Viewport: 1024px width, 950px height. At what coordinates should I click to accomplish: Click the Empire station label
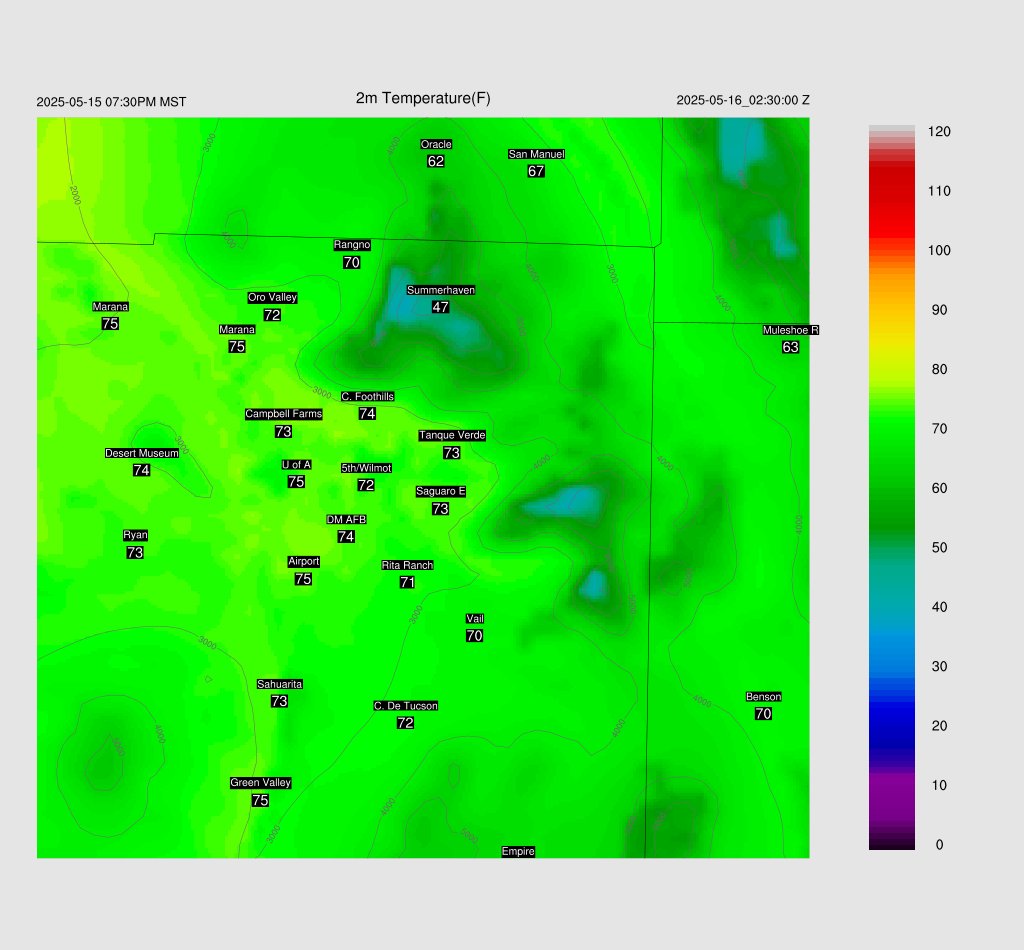tap(519, 851)
